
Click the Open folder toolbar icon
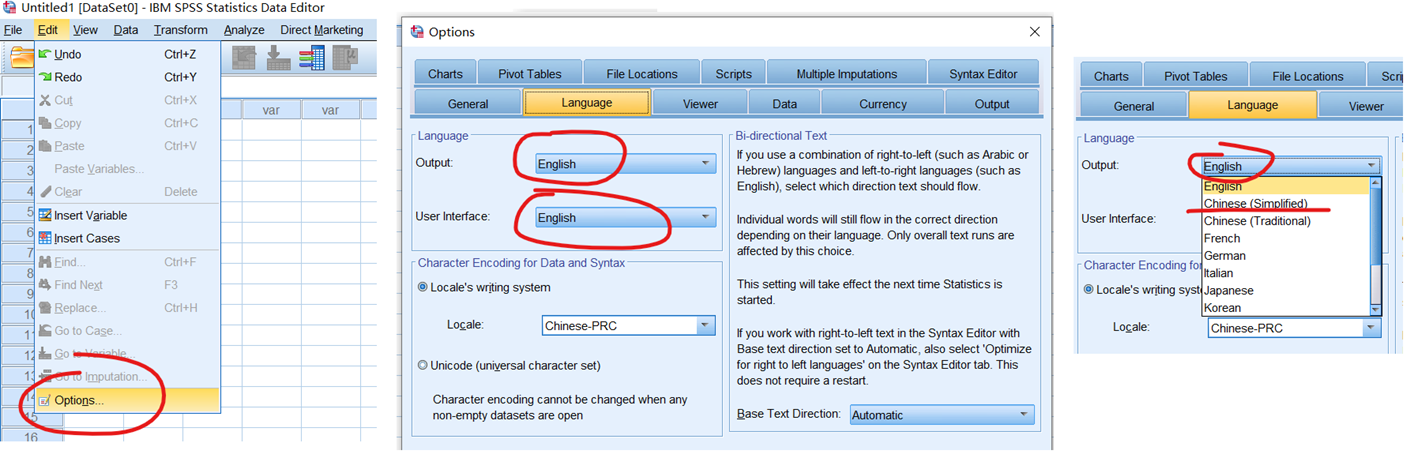pyautogui.click(x=18, y=58)
